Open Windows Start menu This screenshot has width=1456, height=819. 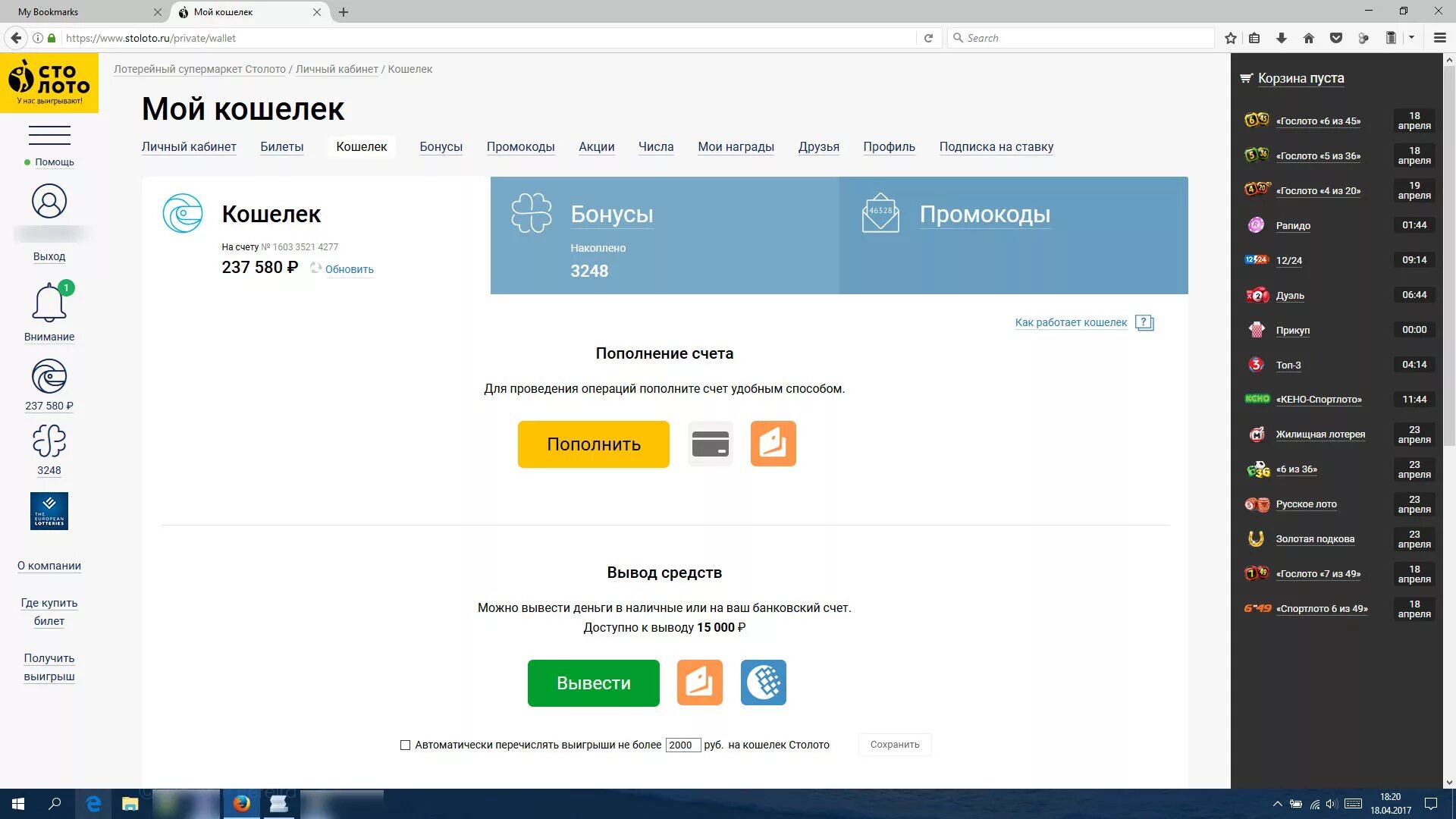click(x=18, y=804)
